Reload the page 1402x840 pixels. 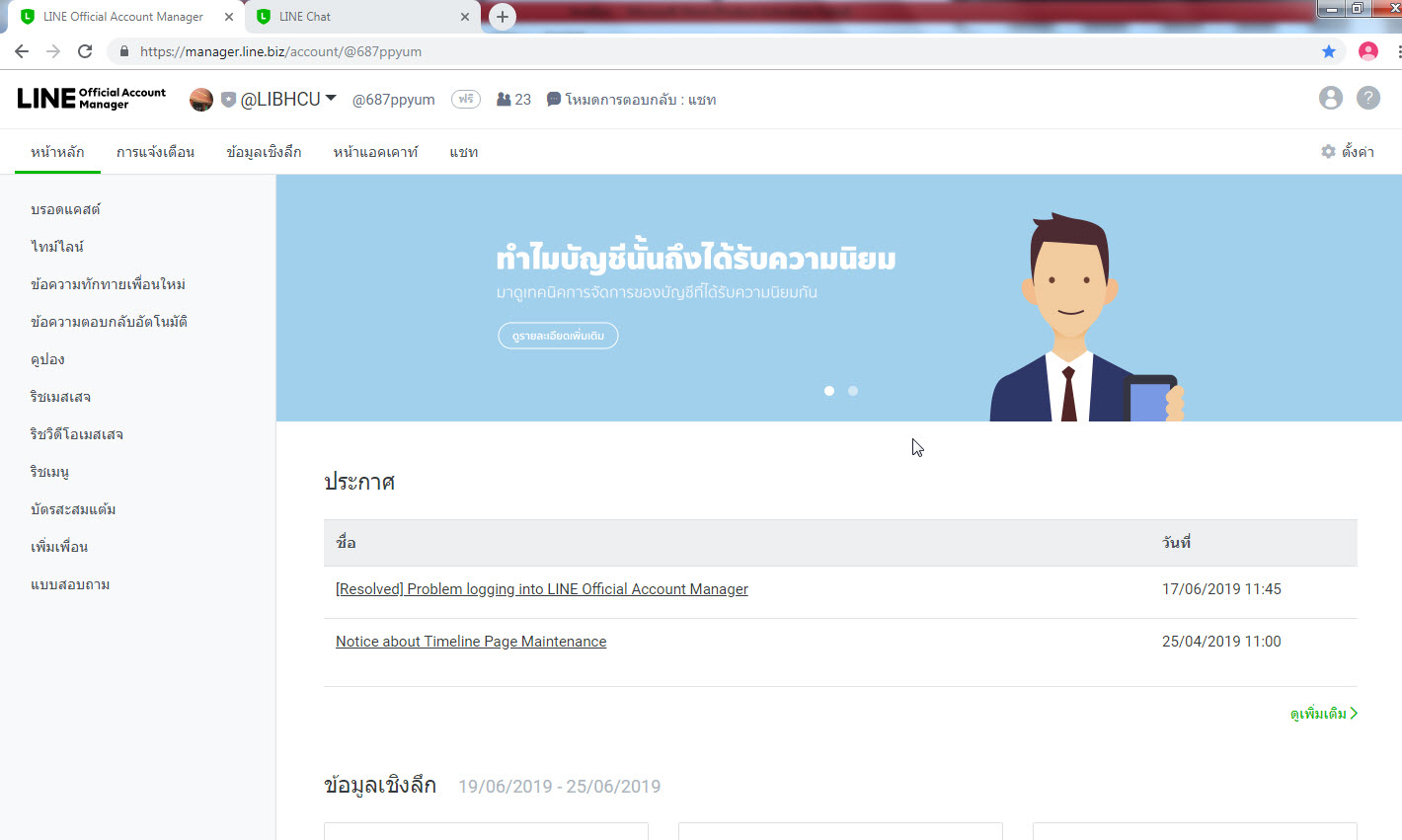(85, 51)
